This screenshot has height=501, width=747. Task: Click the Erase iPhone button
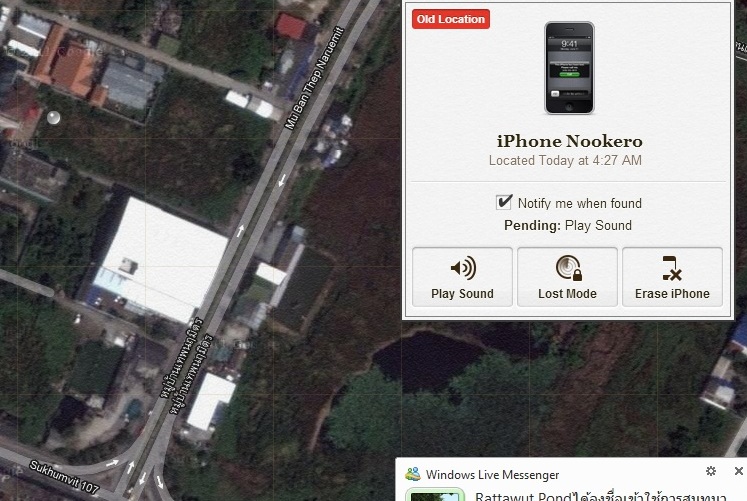point(672,277)
